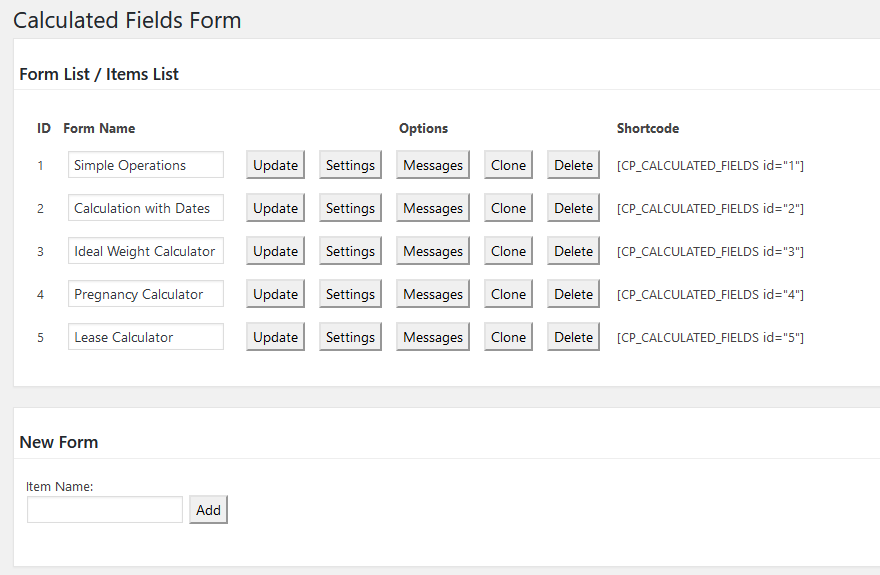Click the Lease Calculator name field

[145, 338]
